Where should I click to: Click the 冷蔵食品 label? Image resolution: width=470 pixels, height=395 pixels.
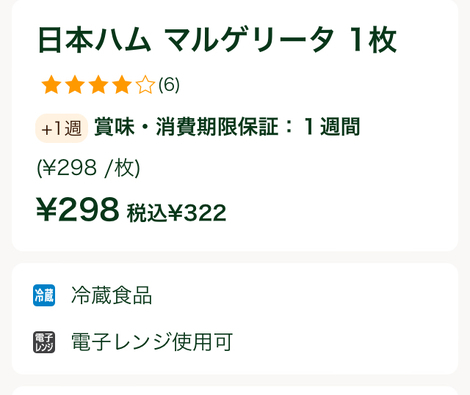[112, 295]
